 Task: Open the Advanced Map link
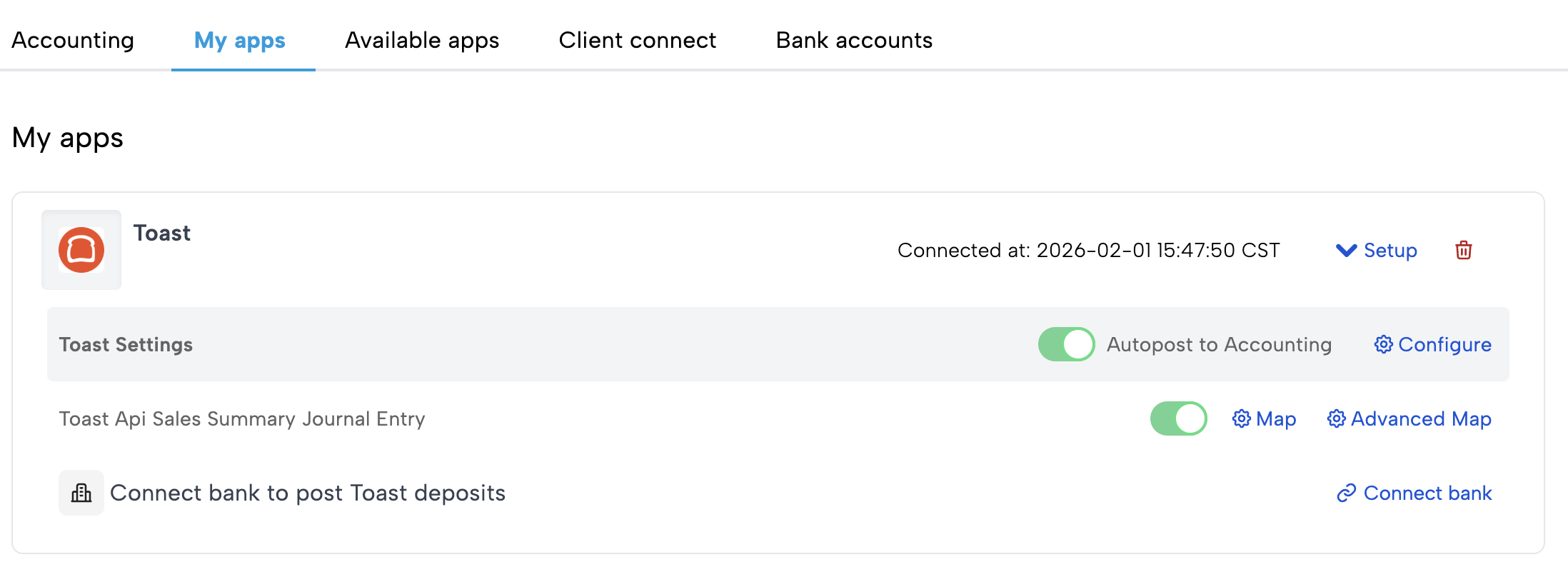(1421, 418)
